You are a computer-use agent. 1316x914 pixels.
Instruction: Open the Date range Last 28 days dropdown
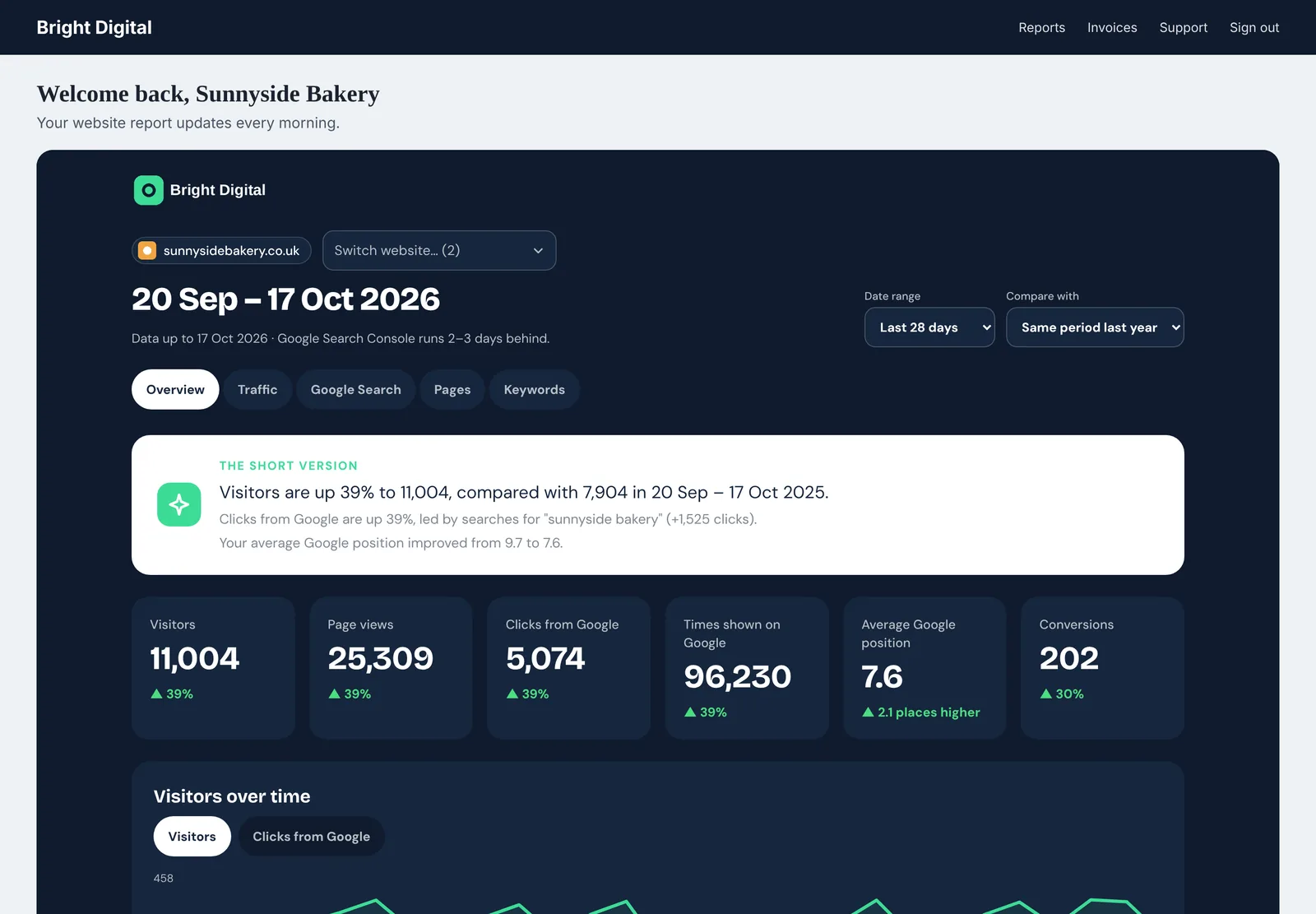point(929,327)
